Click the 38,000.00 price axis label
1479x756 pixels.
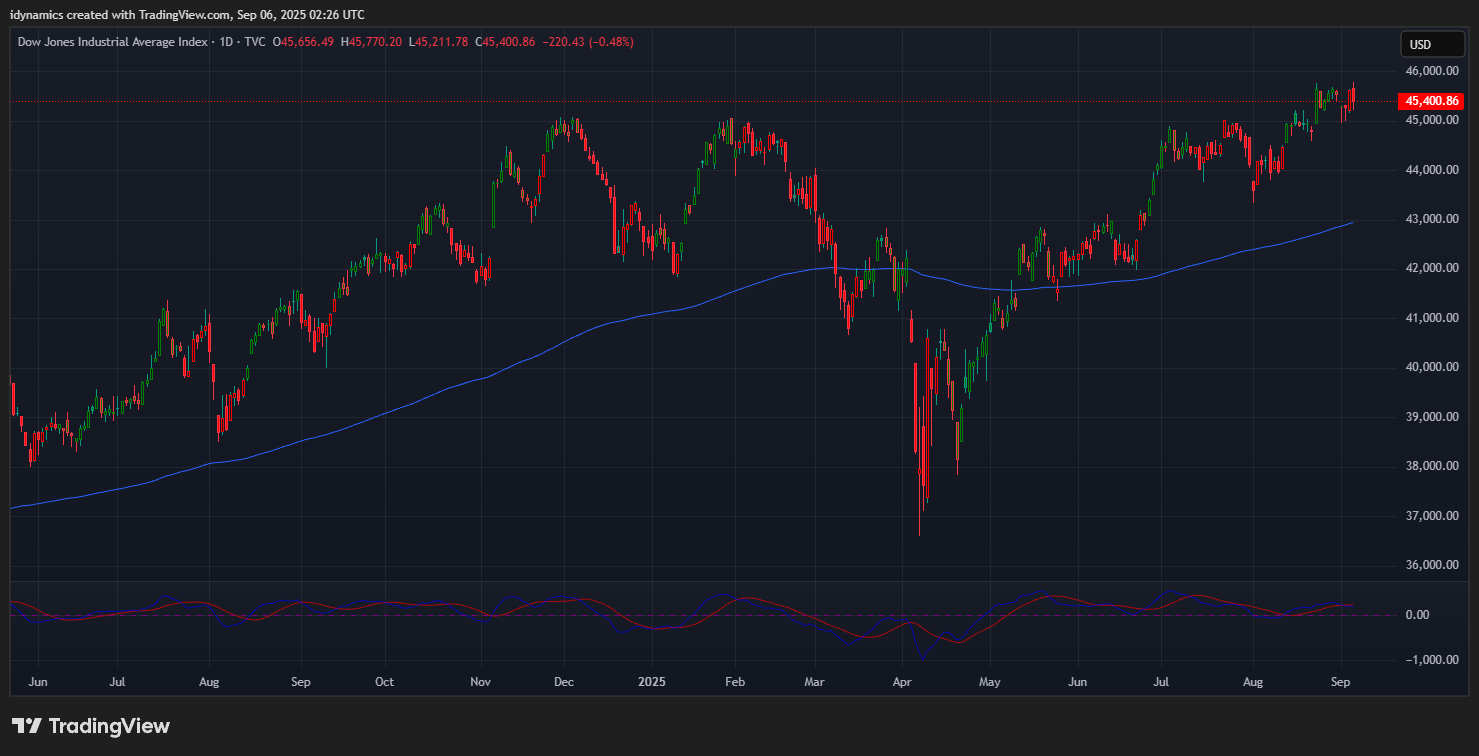click(1432, 466)
